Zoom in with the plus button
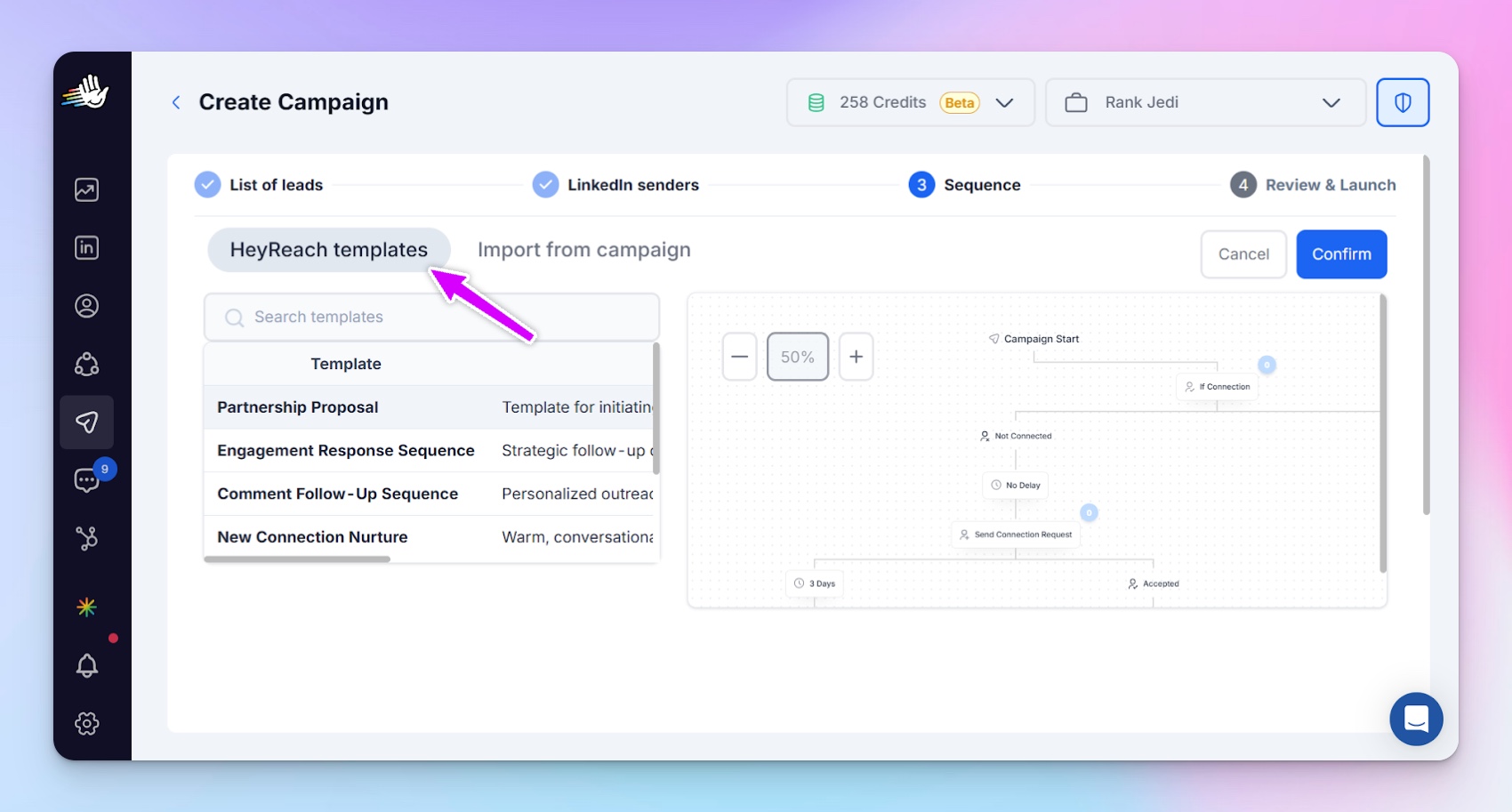 click(x=856, y=357)
